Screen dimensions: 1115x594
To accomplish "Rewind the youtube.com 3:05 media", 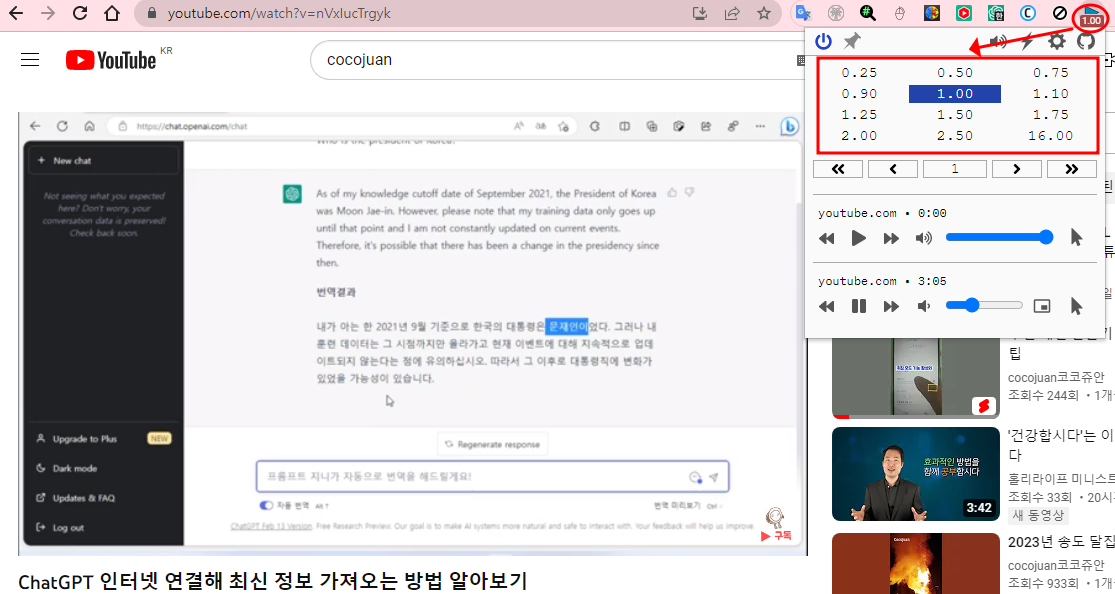I will (x=826, y=307).
